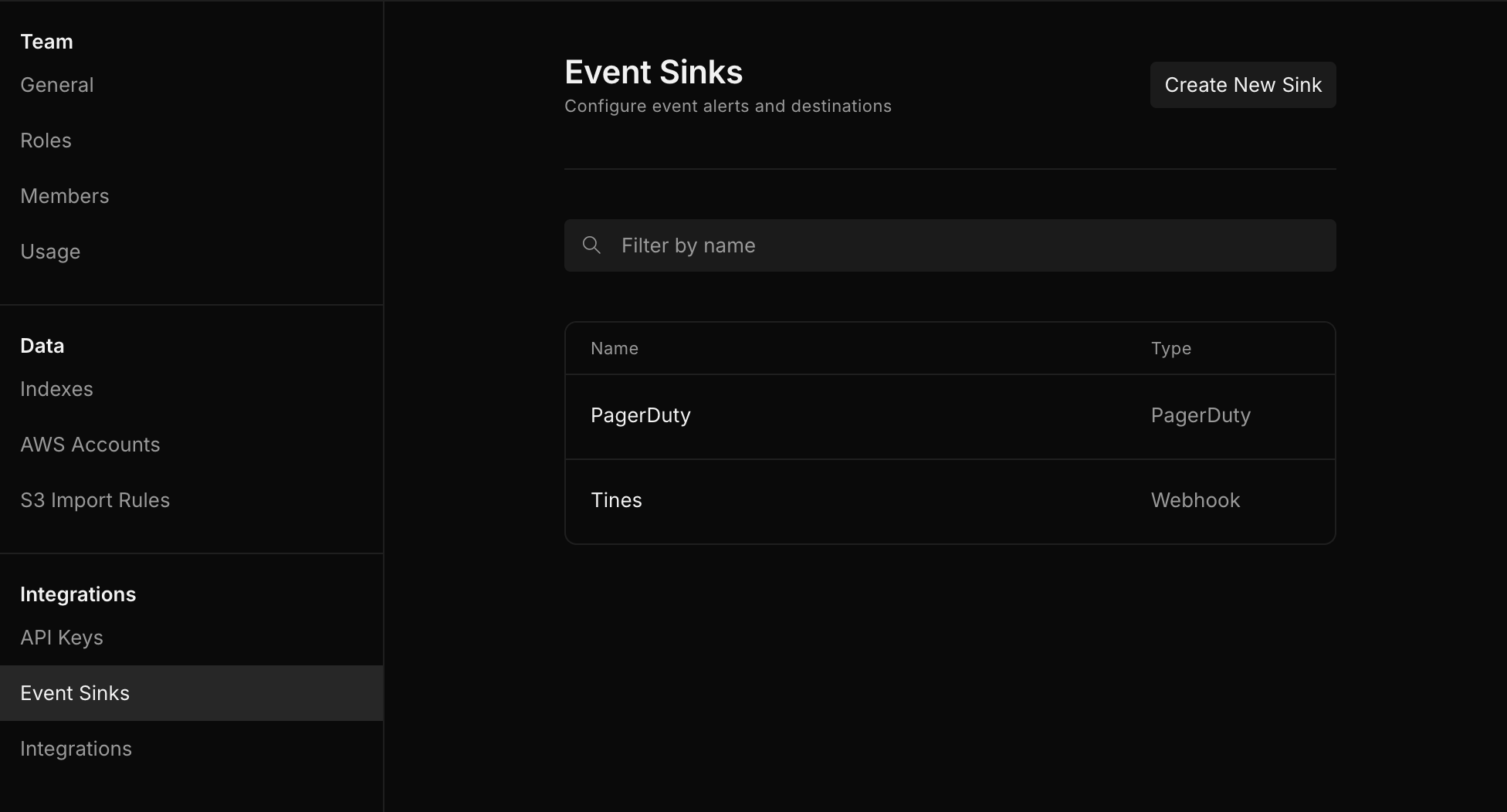Viewport: 1507px width, 812px height.
Task: Click the Event Sinks page heading
Action: (653, 73)
